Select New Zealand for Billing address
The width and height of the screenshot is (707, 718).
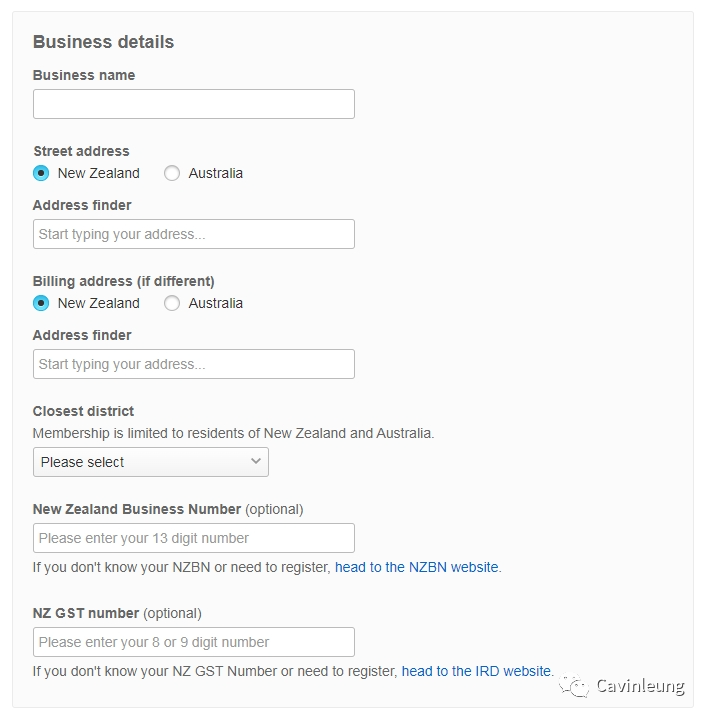click(x=41, y=303)
